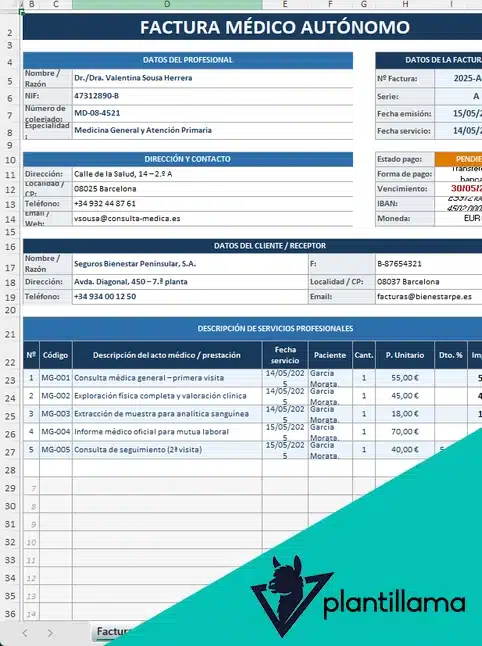Select the orange PENDIENTE payment status cell

coord(458,159)
